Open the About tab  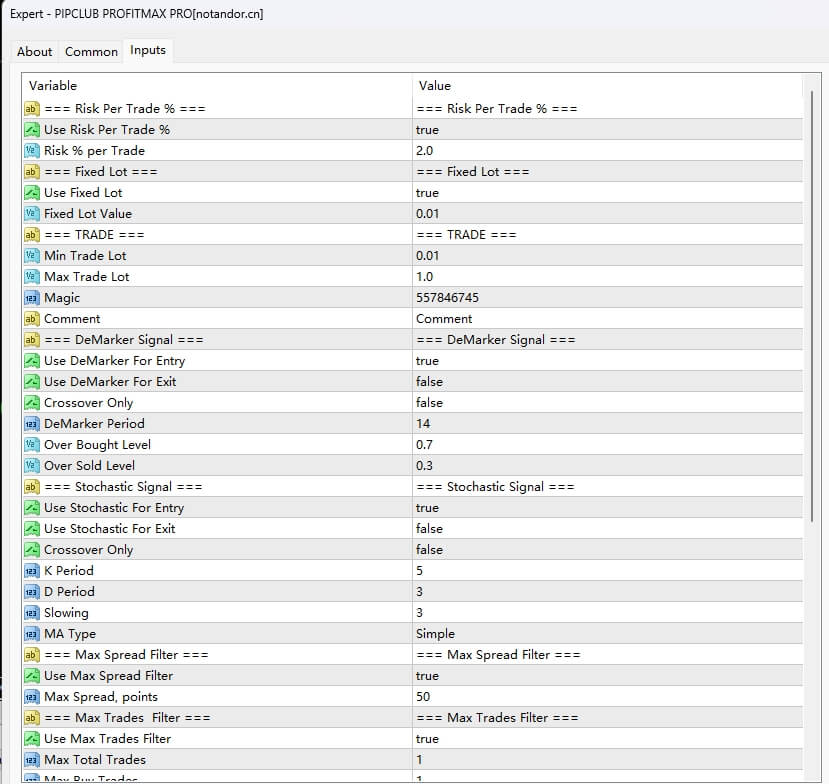tap(34, 52)
